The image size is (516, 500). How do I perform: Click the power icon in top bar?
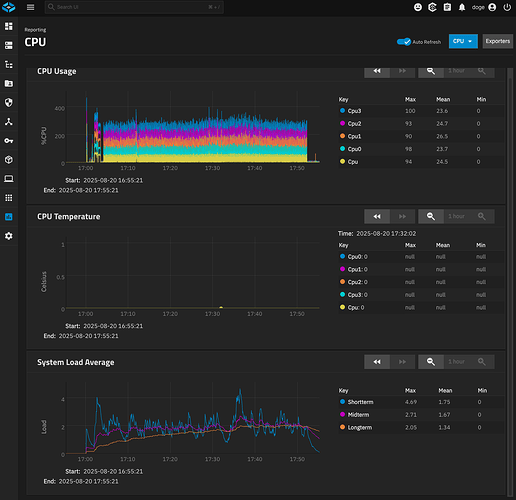pos(507,7)
